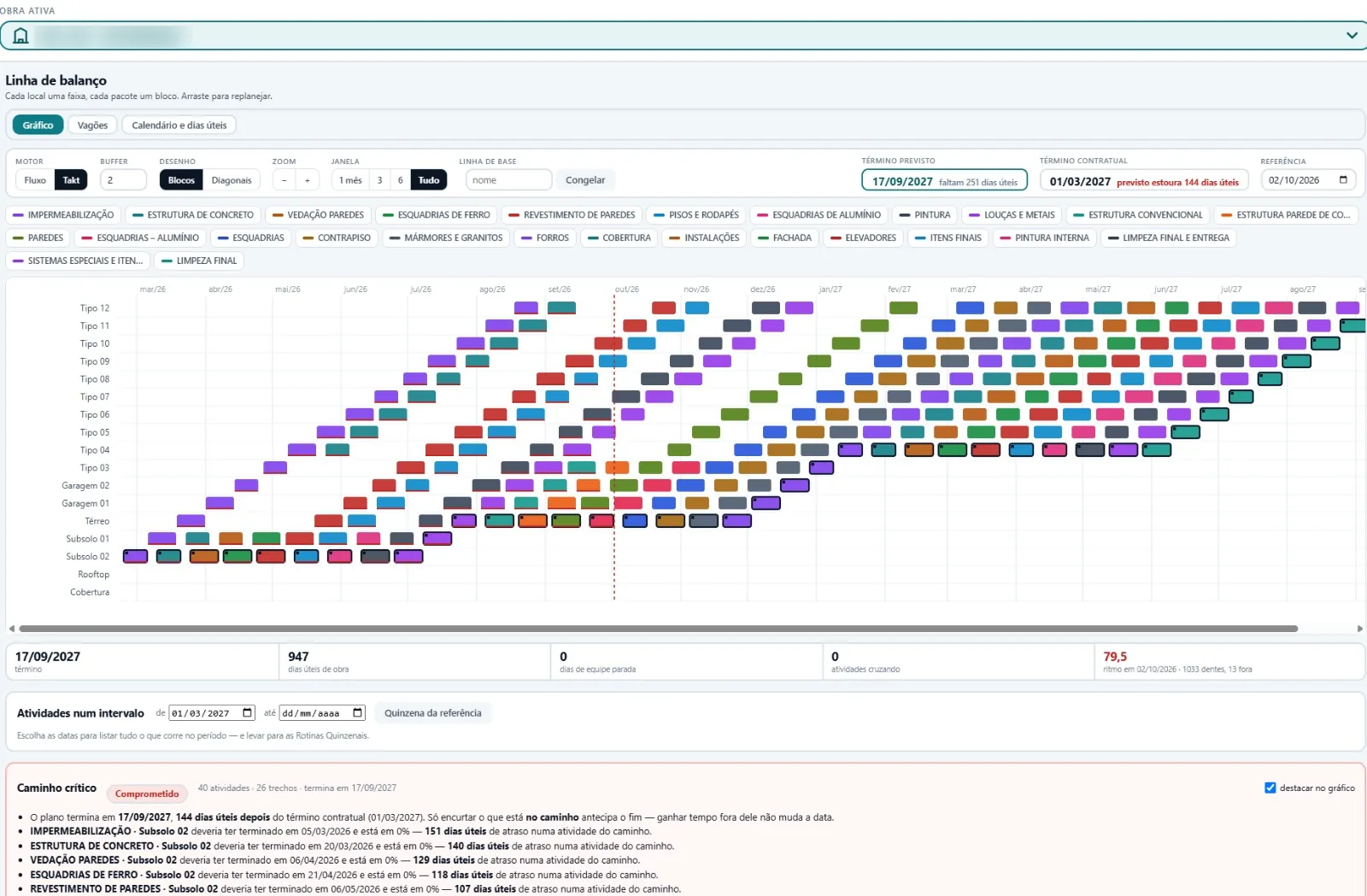Click the 'Comprometido' status badge
Image resolution: width=1367 pixels, height=896 pixels.
click(x=147, y=794)
